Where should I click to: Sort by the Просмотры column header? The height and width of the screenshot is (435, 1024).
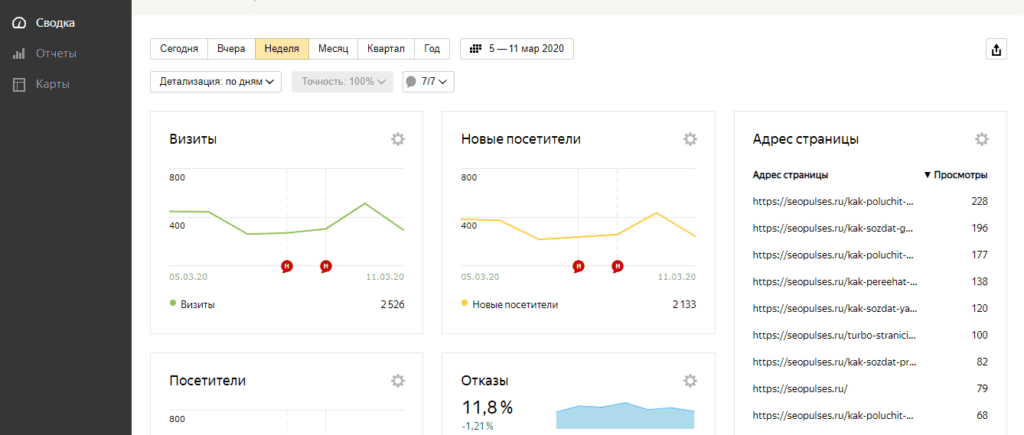(955, 175)
